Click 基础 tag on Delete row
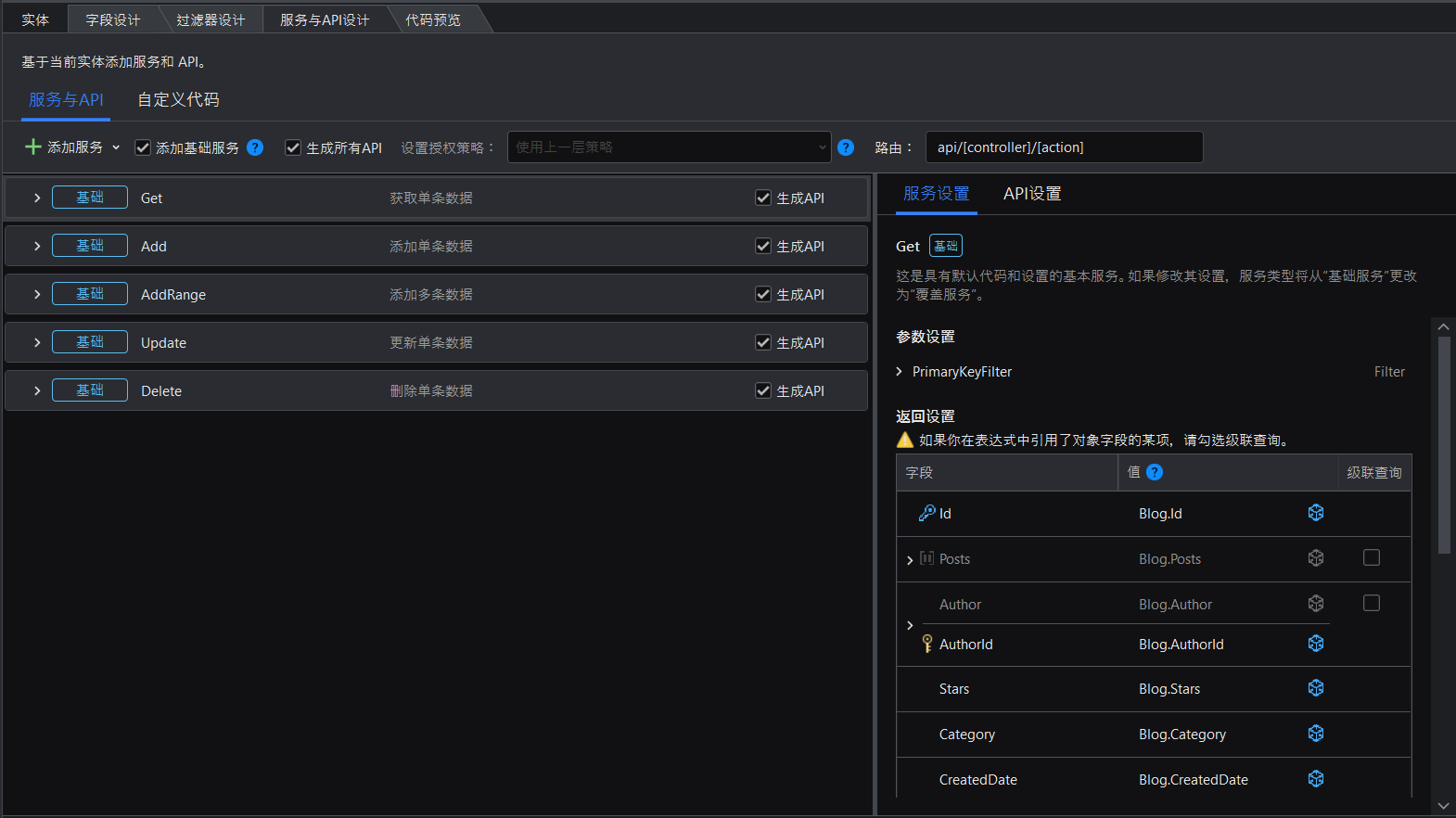 click(x=90, y=390)
